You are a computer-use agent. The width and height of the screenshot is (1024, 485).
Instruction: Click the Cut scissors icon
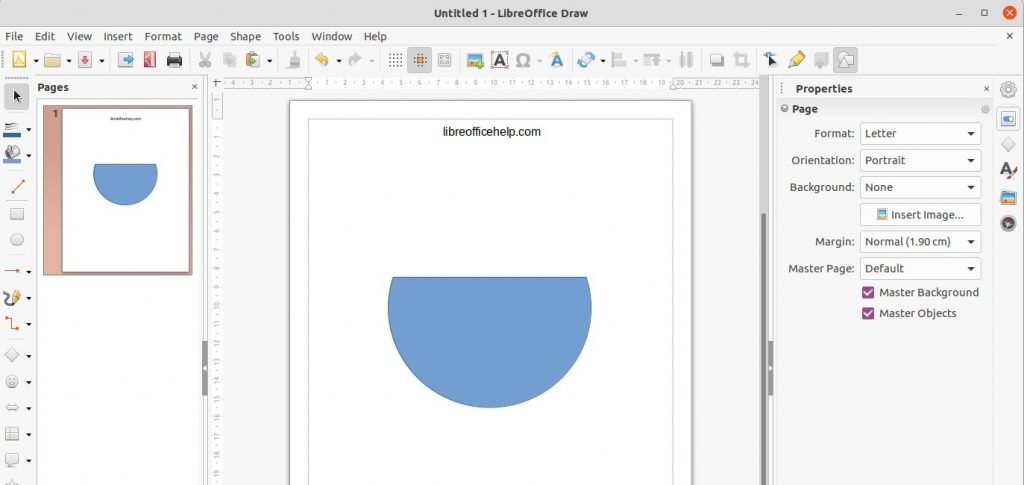pos(205,60)
